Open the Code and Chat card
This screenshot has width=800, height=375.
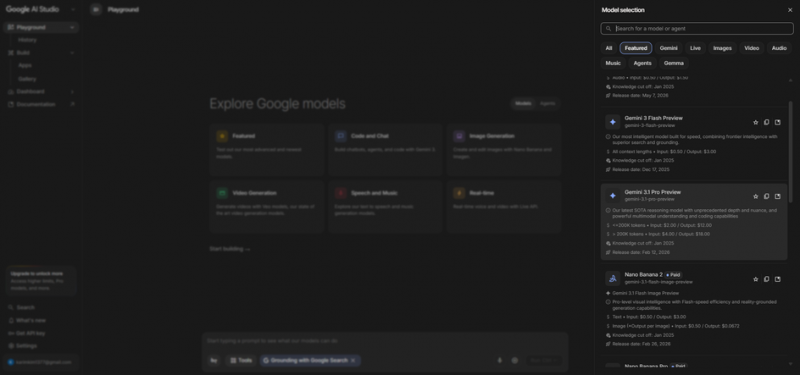click(385, 149)
